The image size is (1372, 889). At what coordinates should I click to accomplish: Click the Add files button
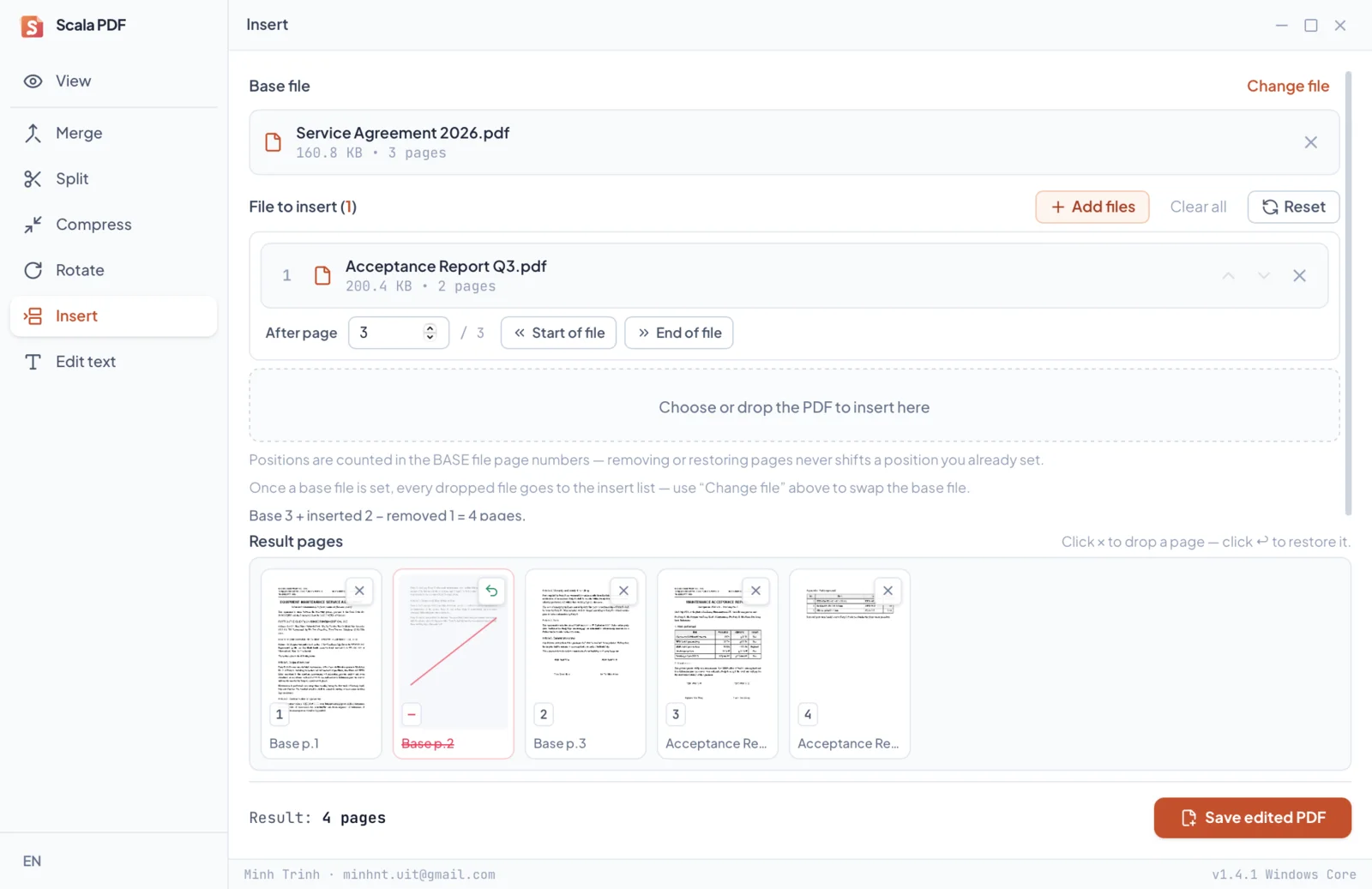[1092, 207]
